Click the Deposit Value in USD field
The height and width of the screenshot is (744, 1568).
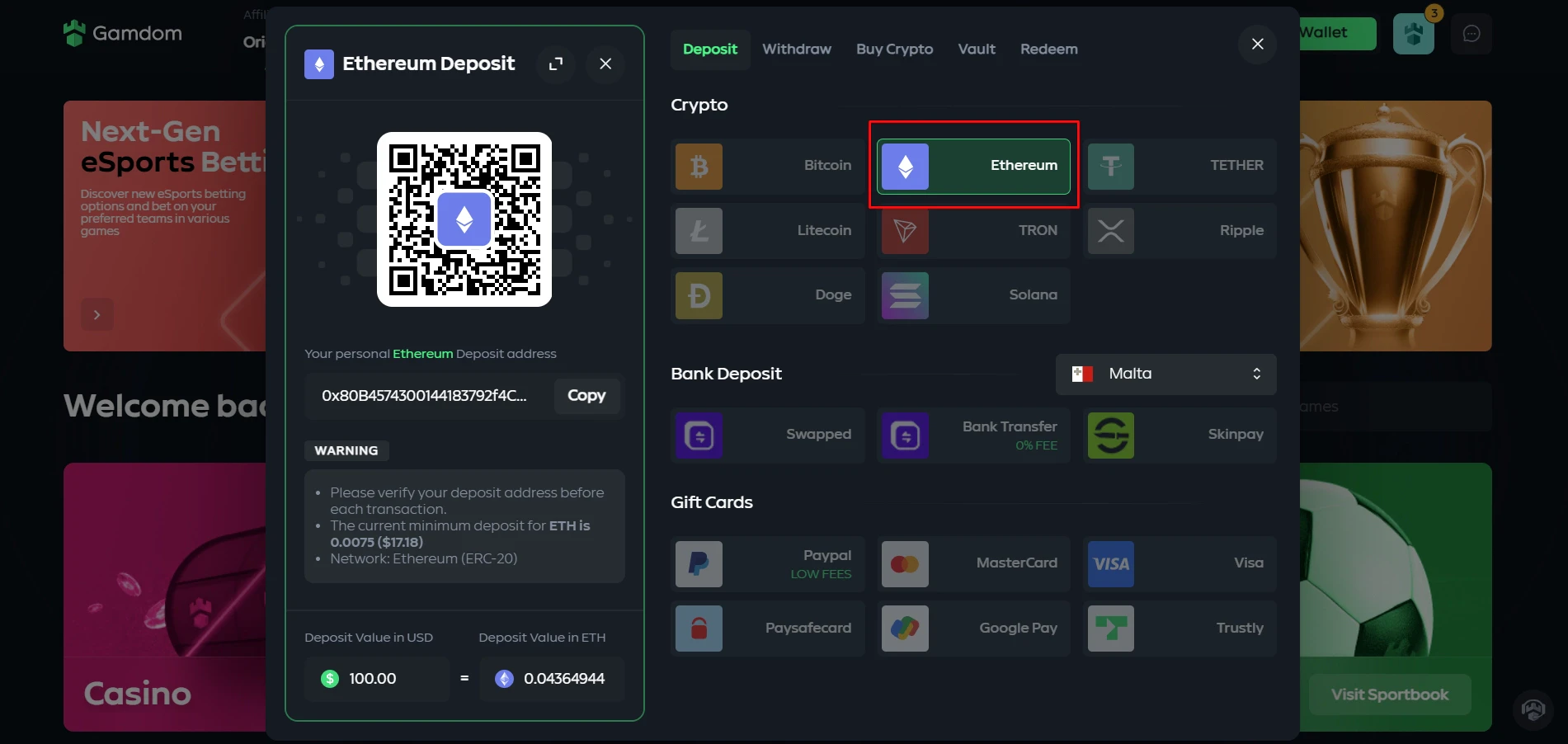(x=377, y=679)
